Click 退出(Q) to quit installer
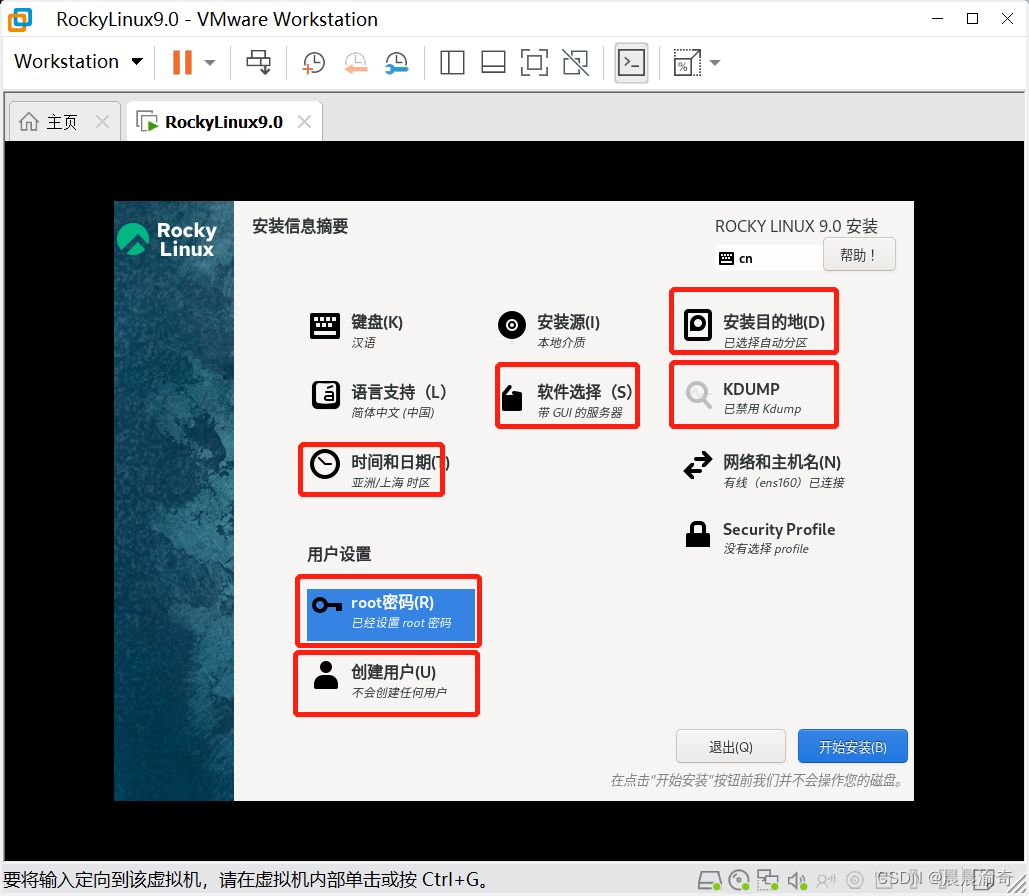The height and width of the screenshot is (896, 1029). (x=730, y=746)
